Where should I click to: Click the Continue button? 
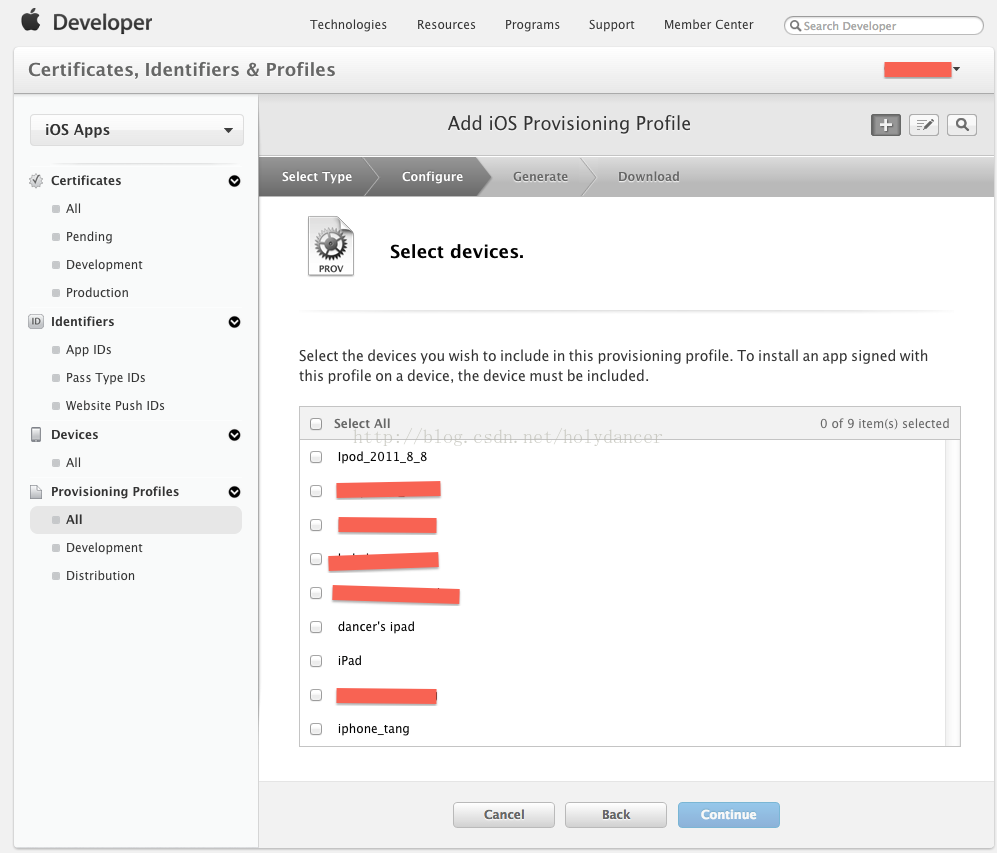tap(729, 815)
